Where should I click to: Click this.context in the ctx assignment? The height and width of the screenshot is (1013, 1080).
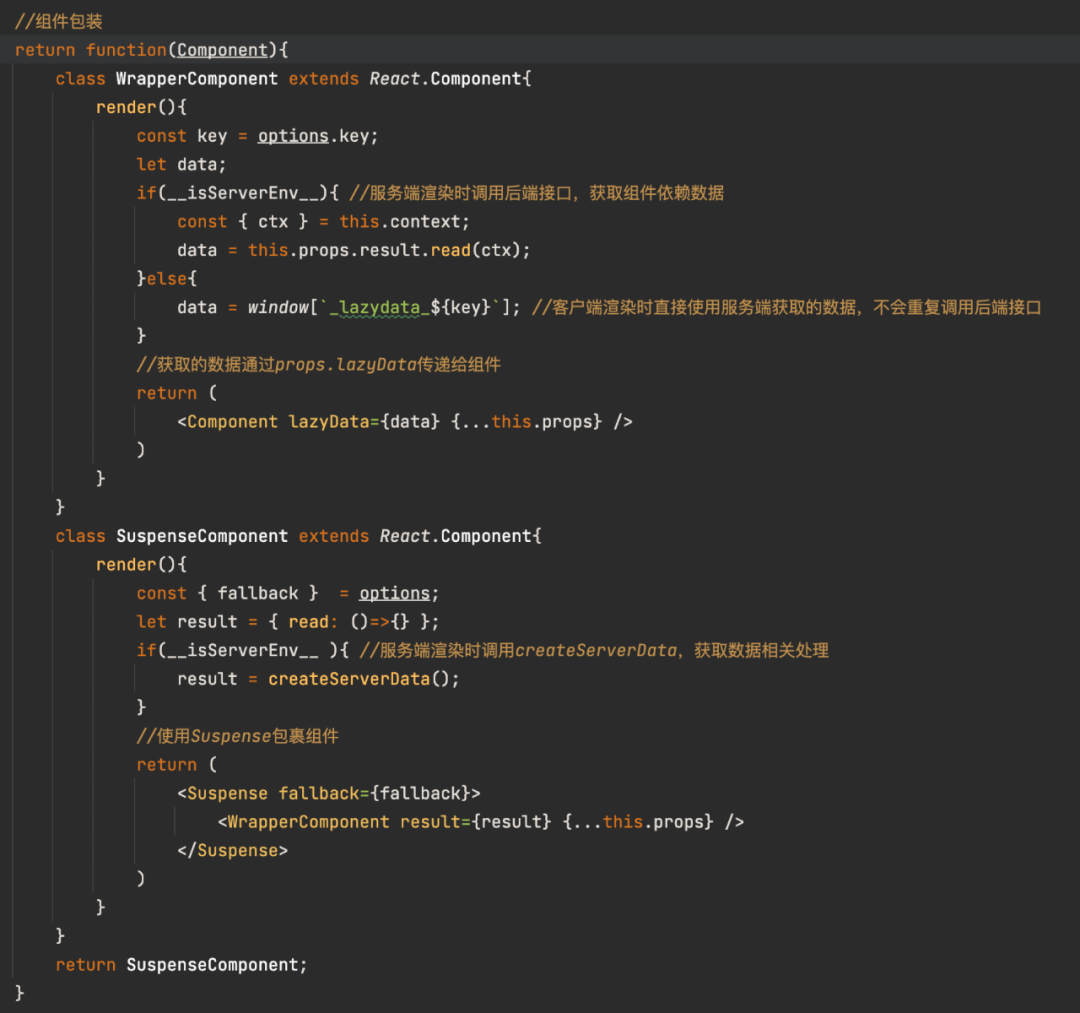pyautogui.click(x=399, y=222)
